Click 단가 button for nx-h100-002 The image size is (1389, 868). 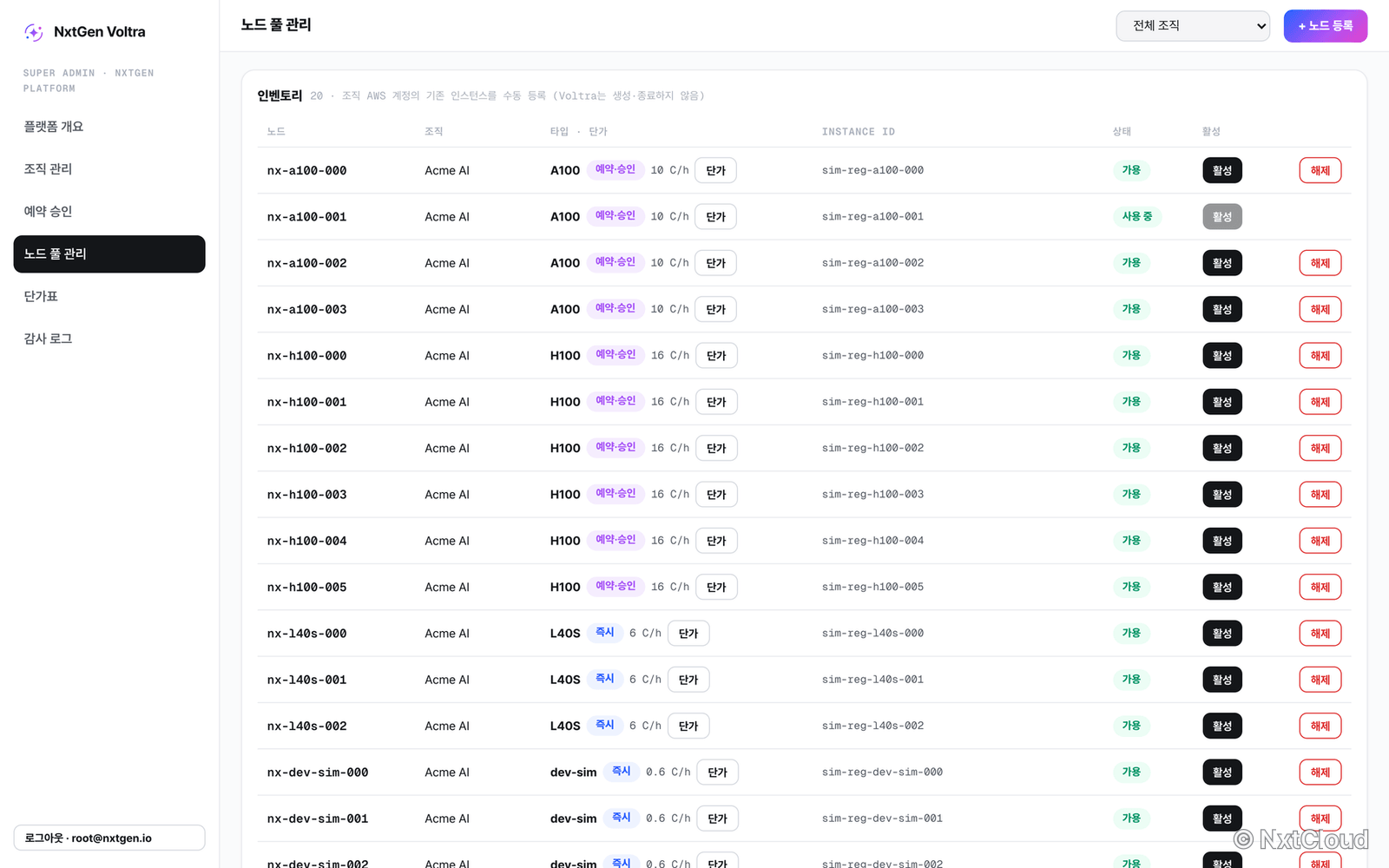[x=716, y=448]
